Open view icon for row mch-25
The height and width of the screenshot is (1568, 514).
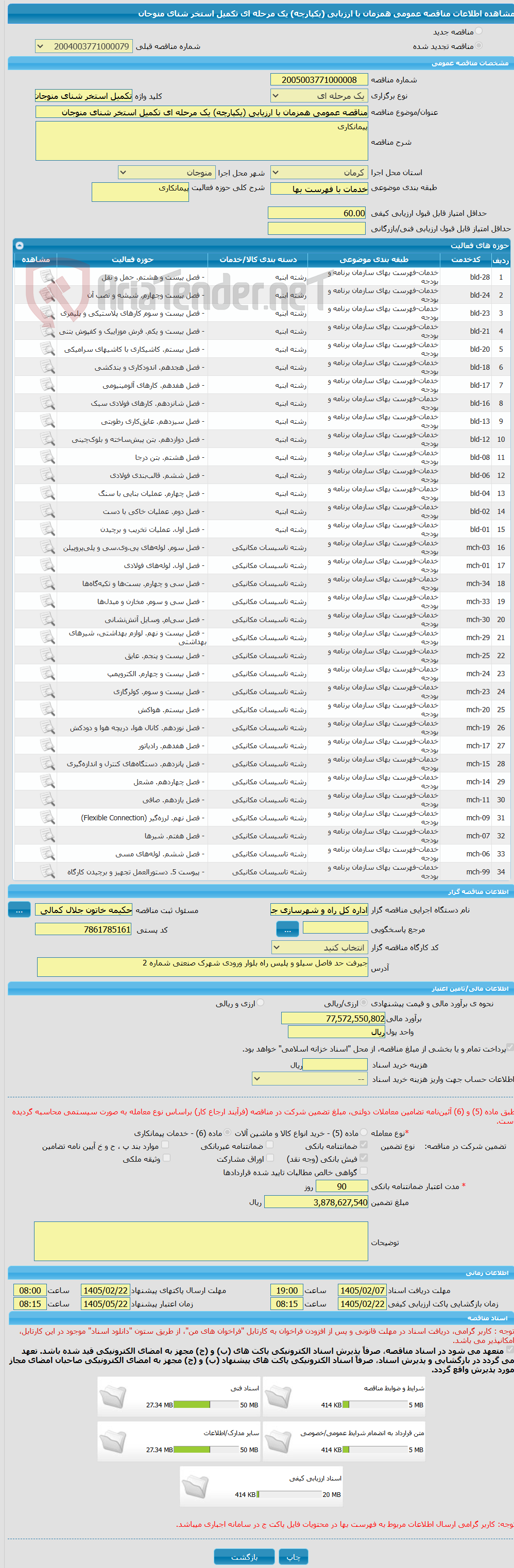(47, 656)
